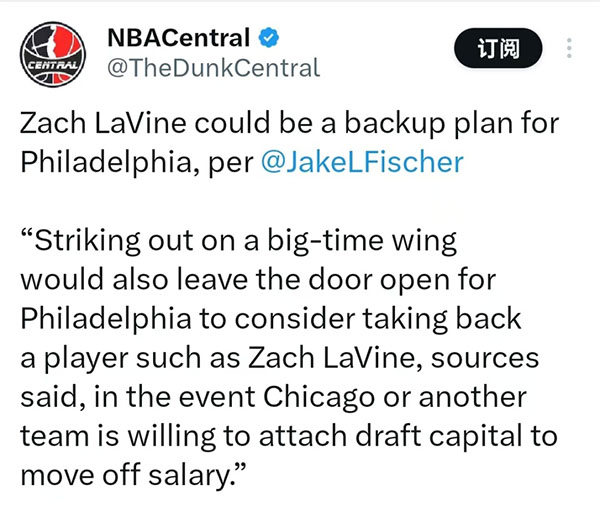Click the CENTRAL banner text inside the logo
The width and height of the screenshot is (600, 522).
[53, 65]
